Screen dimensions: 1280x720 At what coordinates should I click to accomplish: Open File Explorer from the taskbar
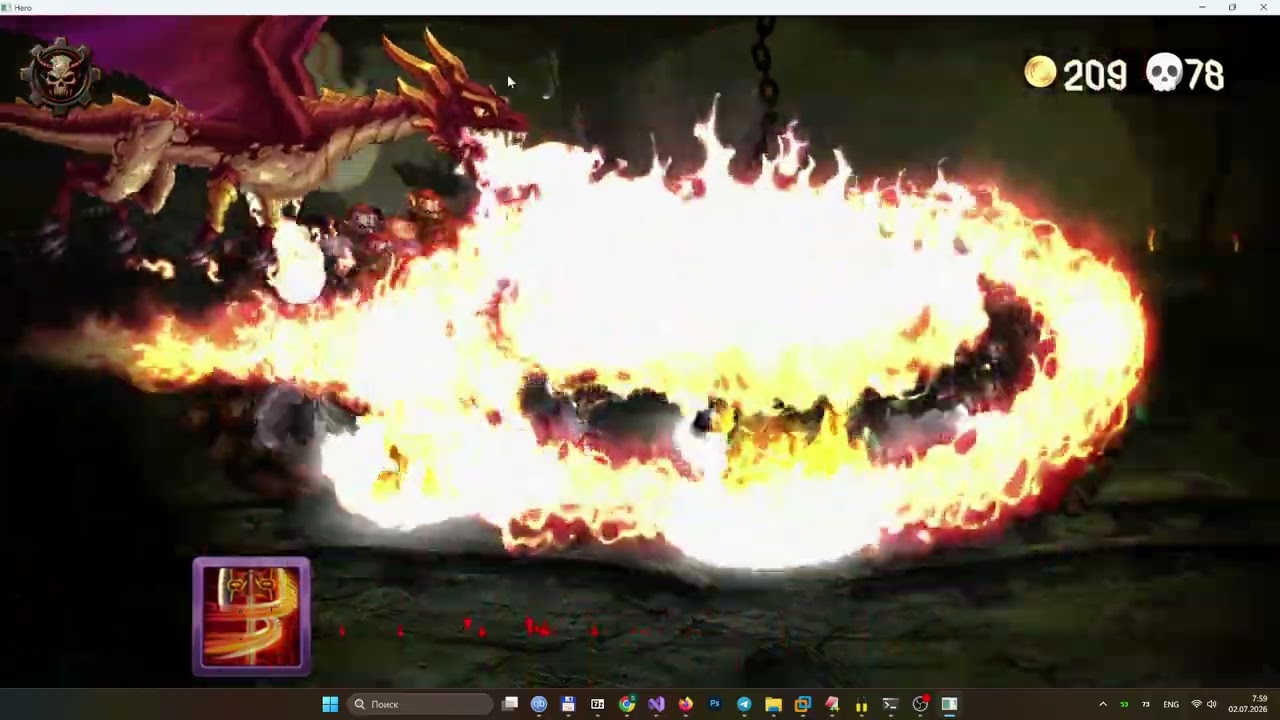(x=773, y=704)
